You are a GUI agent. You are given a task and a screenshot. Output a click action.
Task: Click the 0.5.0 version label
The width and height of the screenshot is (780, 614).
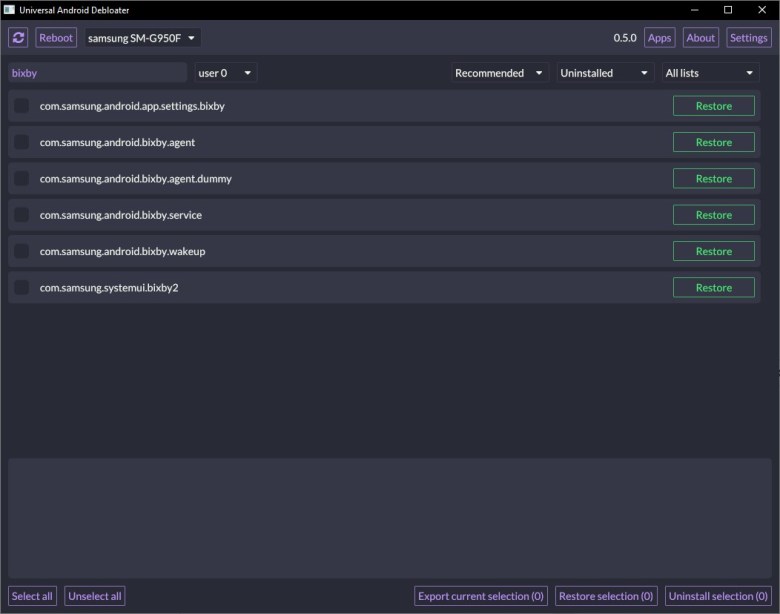click(x=625, y=38)
